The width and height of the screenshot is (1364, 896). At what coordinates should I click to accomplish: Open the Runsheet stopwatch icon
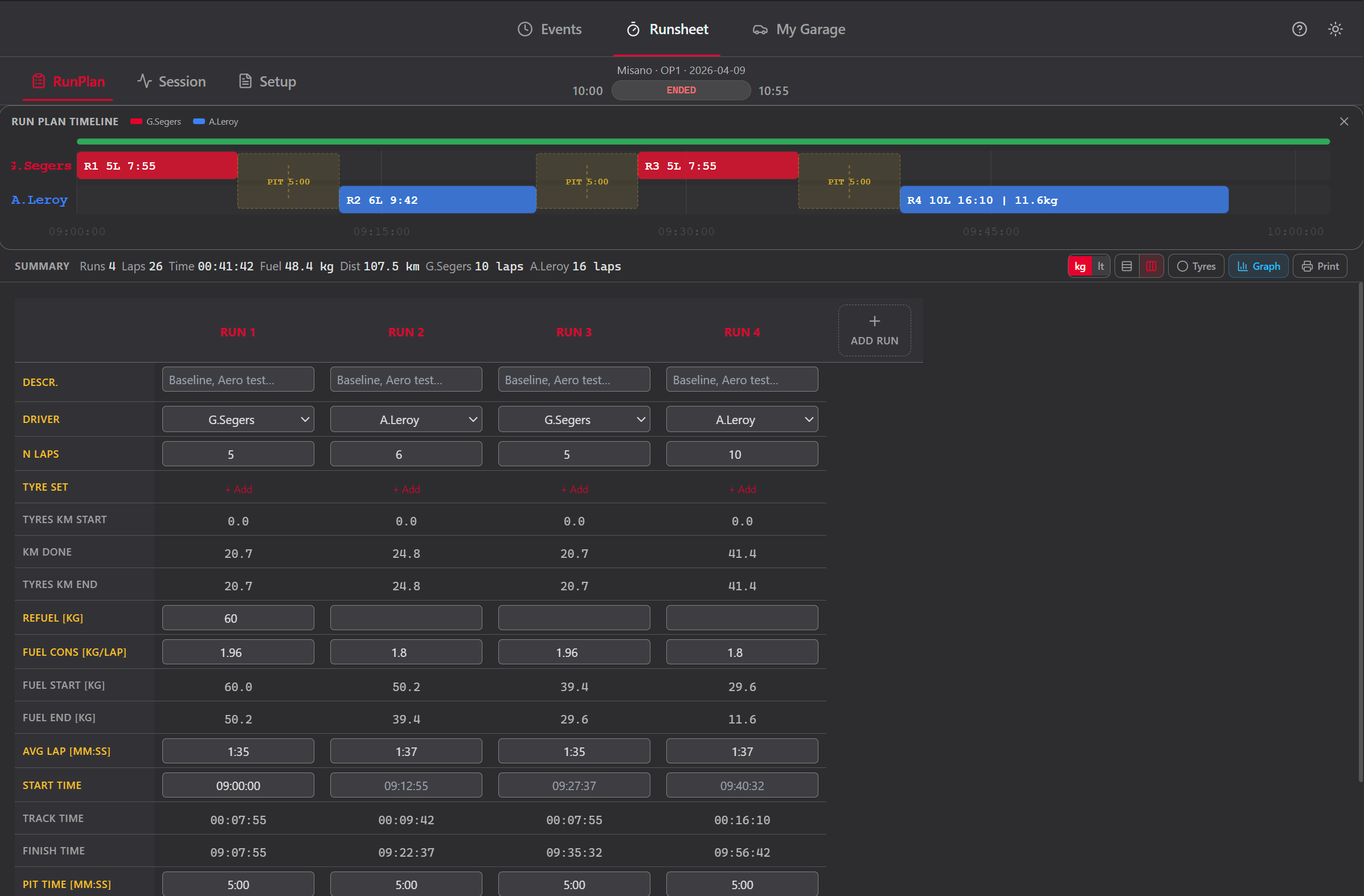pyautogui.click(x=633, y=29)
